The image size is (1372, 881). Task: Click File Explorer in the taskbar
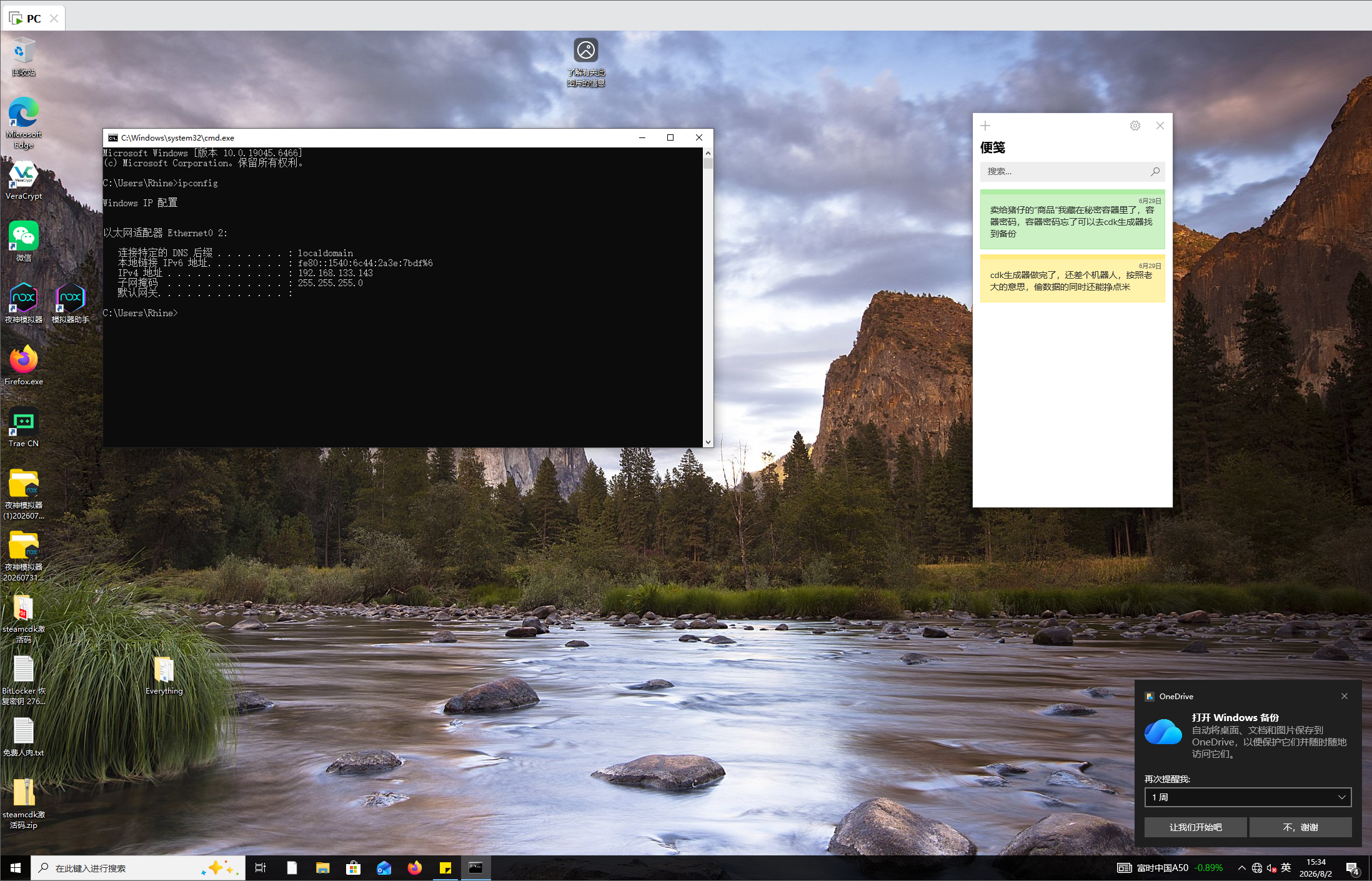[322, 868]
